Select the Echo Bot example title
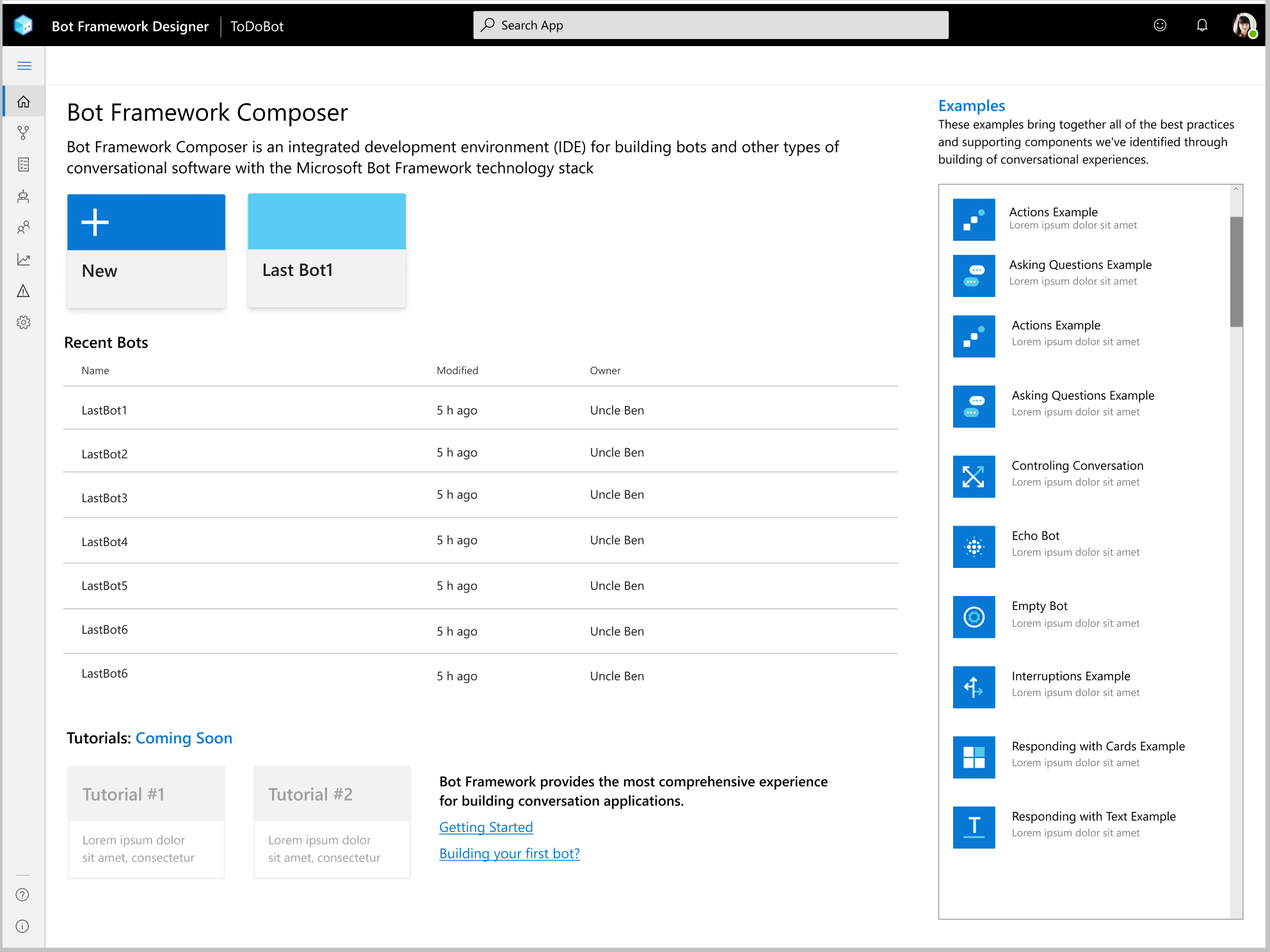 coord(1036,536)
